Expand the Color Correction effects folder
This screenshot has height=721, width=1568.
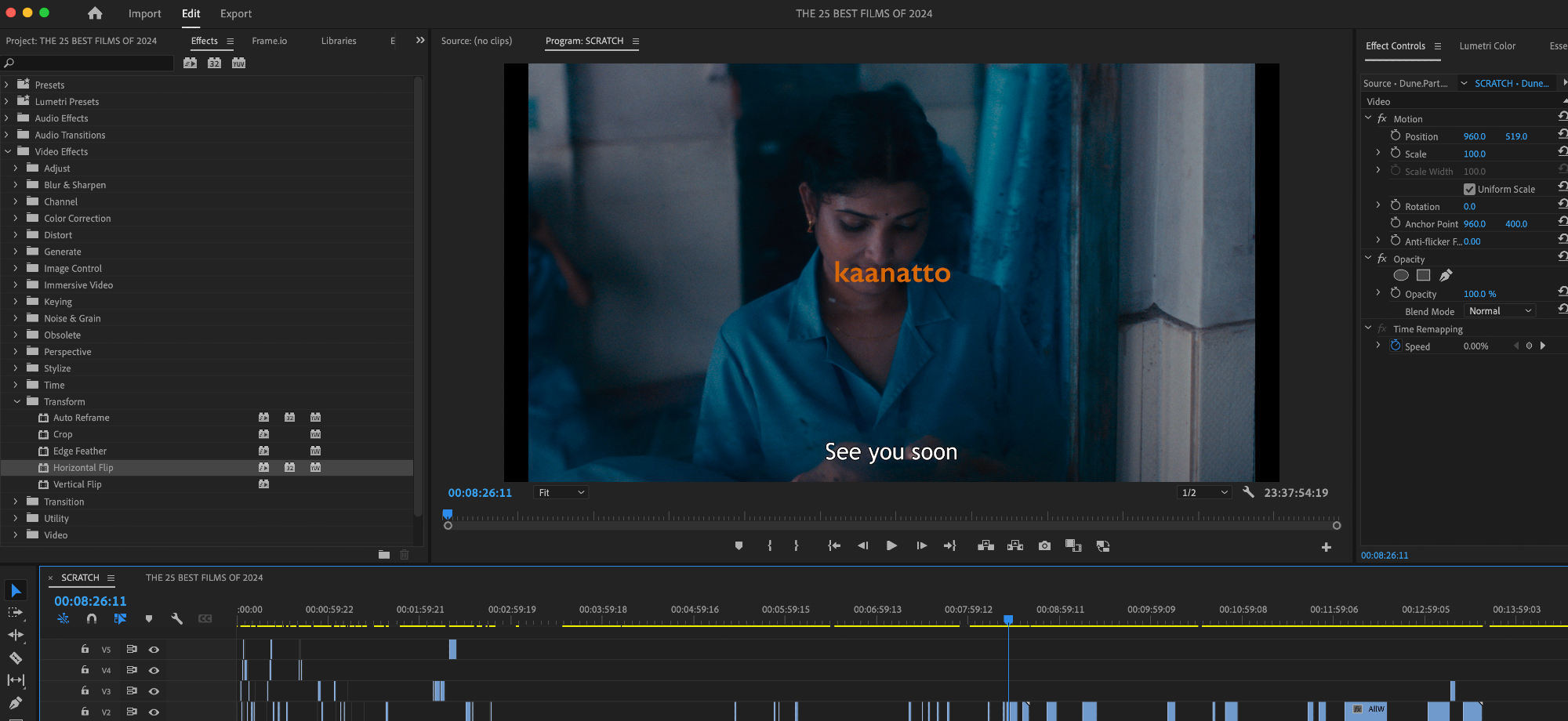pyautogui.click(x=16, y=219)
